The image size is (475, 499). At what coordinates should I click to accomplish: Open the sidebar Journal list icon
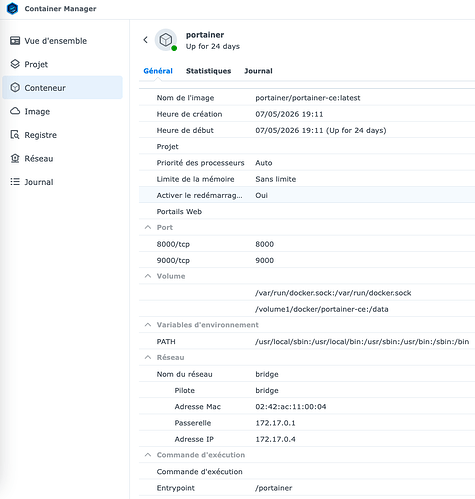15,182
